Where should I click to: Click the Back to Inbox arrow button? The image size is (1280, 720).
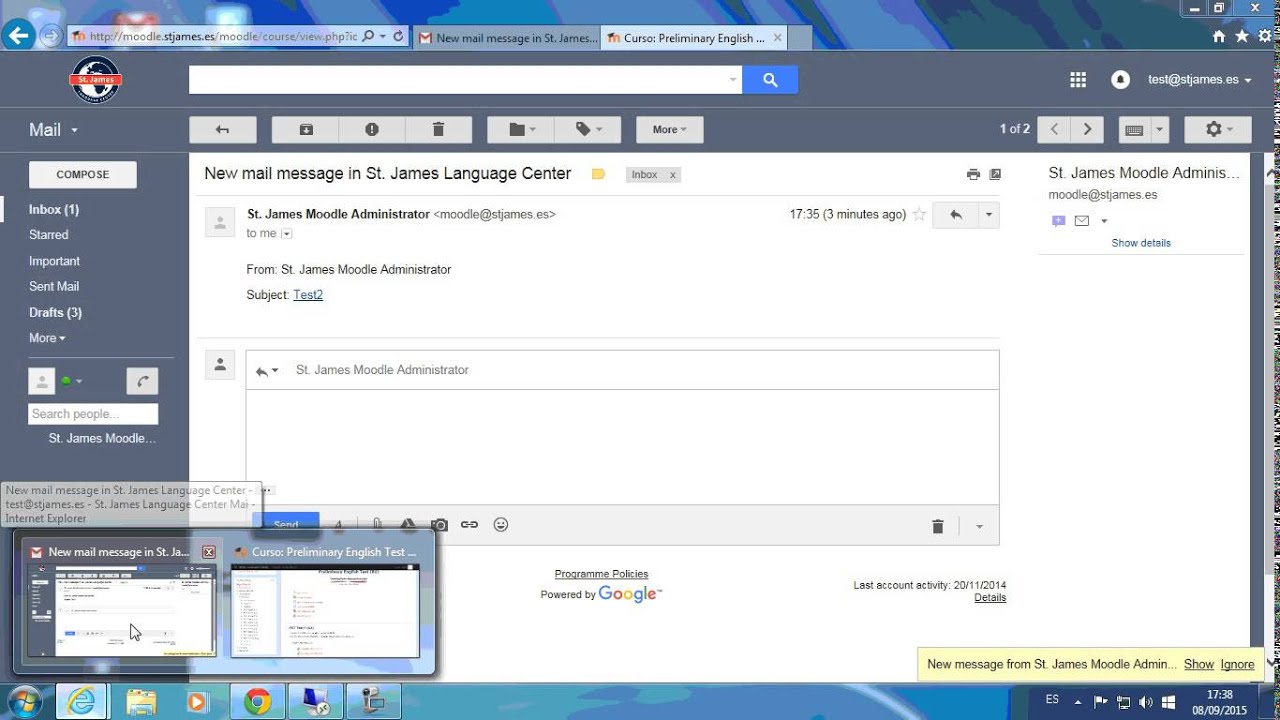tap(223, 129)
